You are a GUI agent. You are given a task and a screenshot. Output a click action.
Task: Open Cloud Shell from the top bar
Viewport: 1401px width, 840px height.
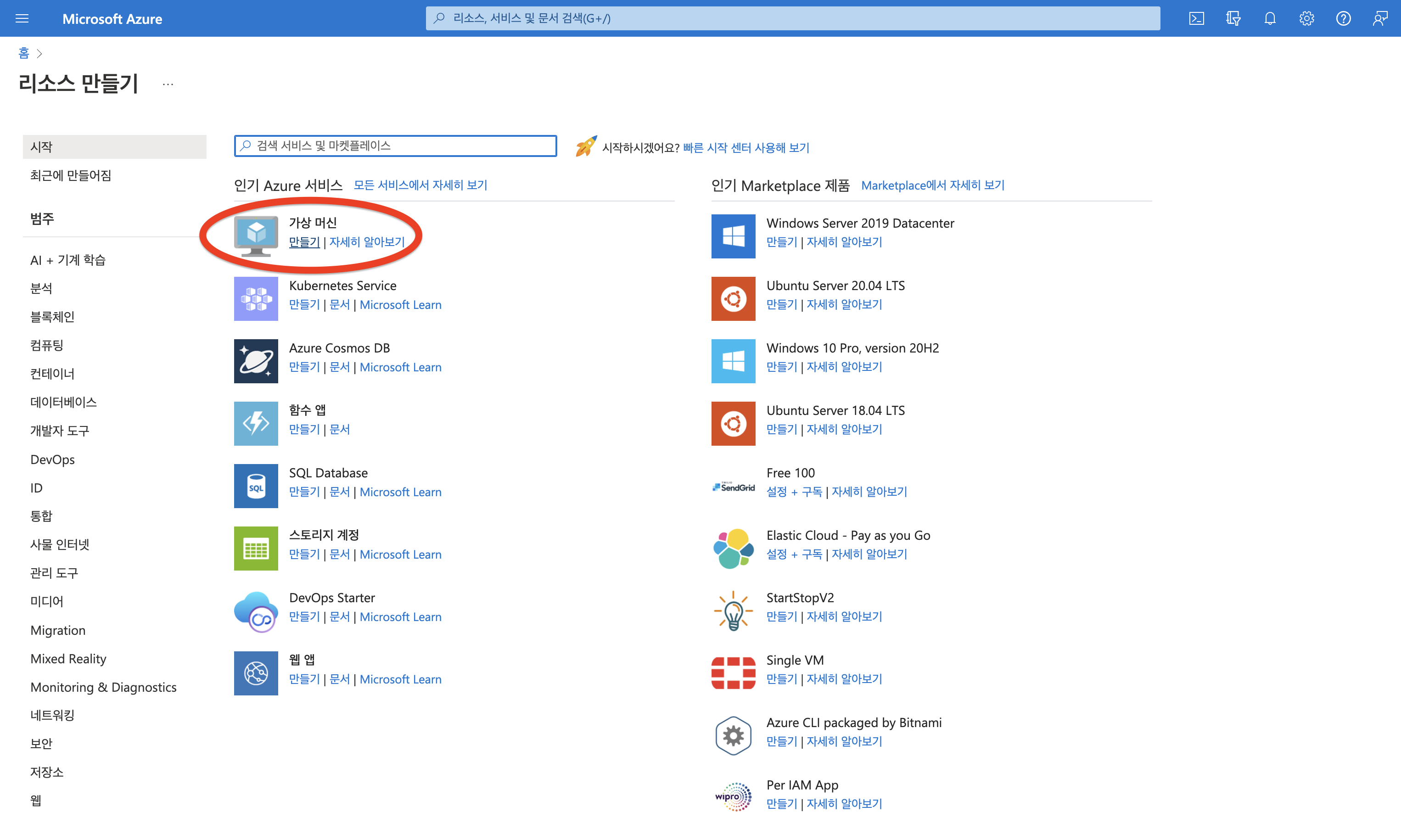tap(1196, 19)
